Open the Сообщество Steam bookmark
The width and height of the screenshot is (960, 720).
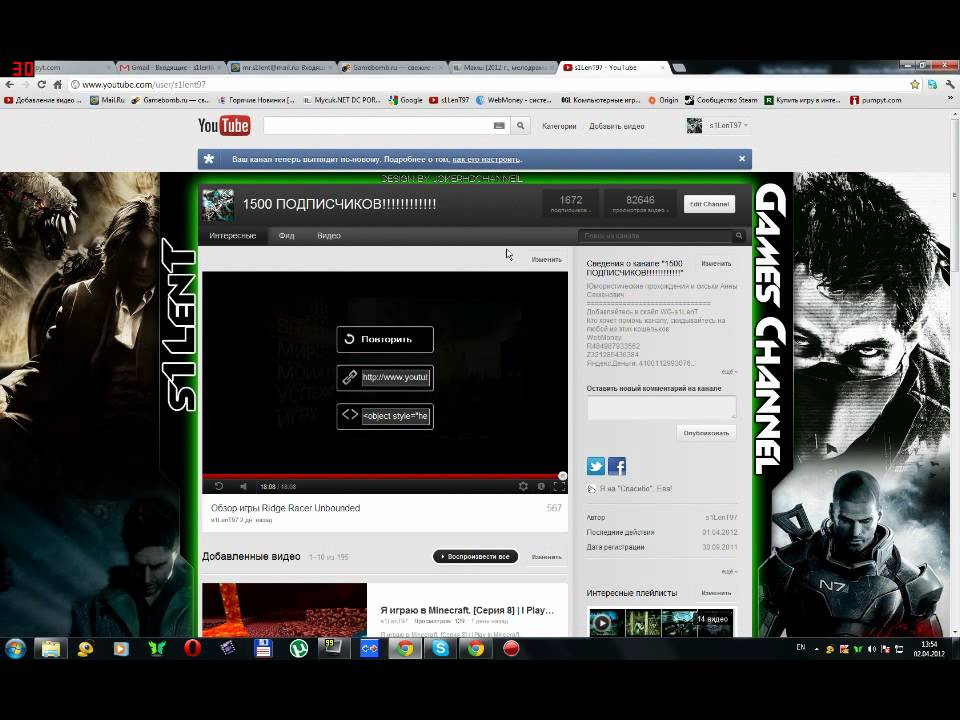point(721,100)
